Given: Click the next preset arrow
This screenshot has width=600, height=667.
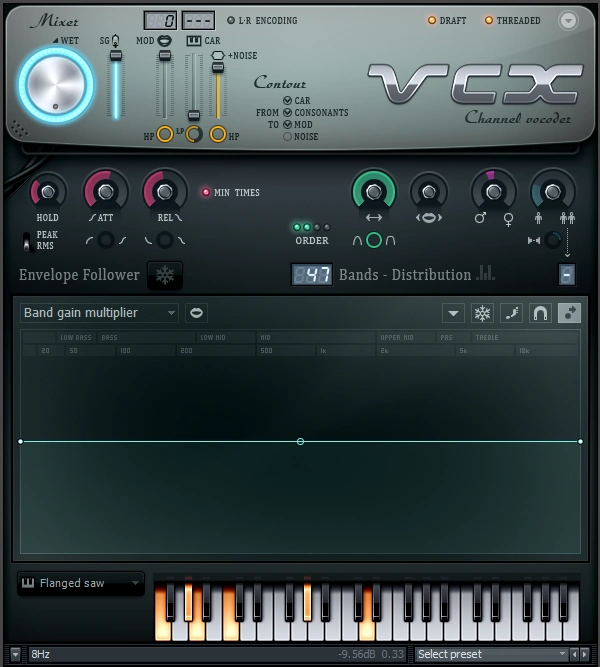Looking at the screenshot, I should [584, 654].
